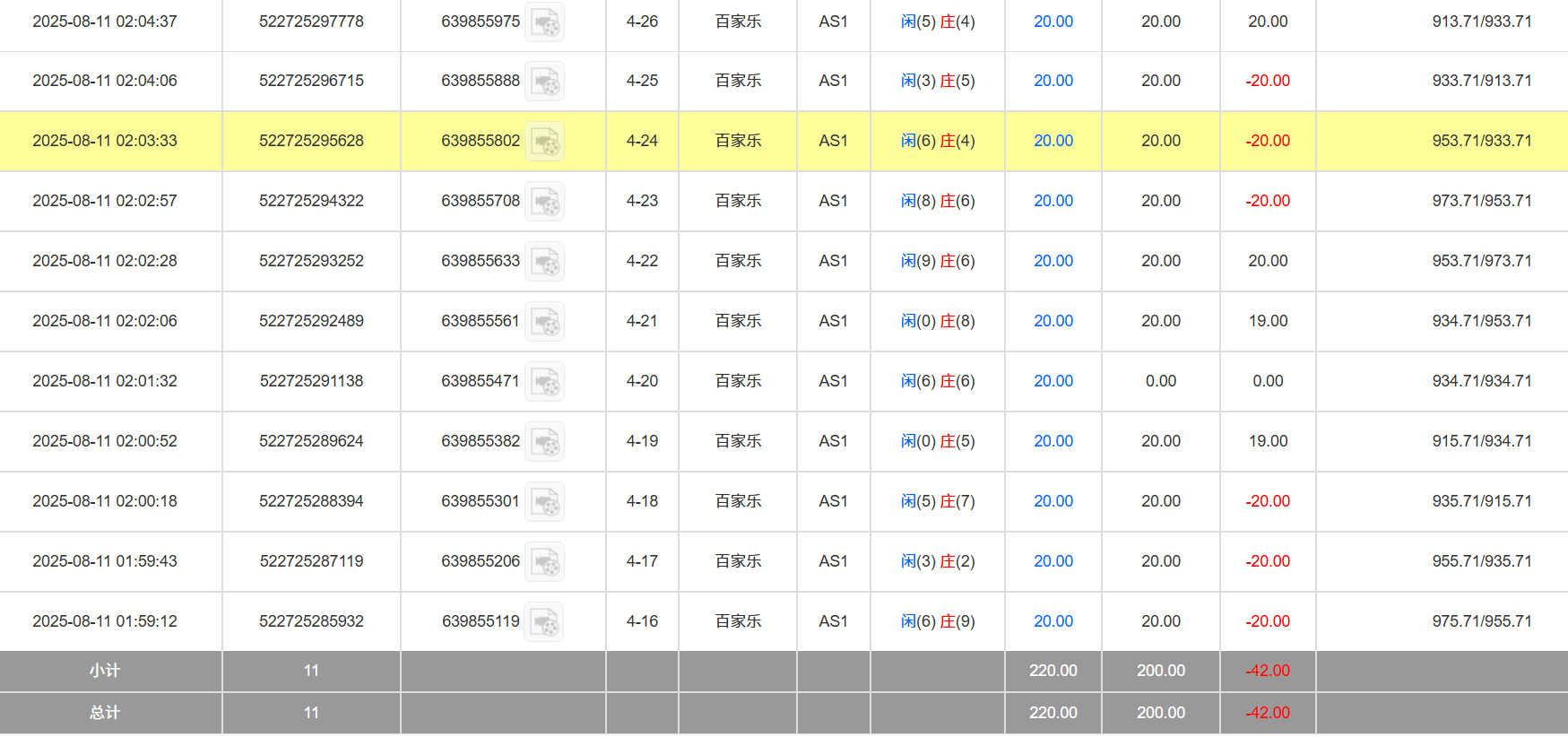Click the 小计 subtotal row label
1568x737 pixels.
click(105, 671)
